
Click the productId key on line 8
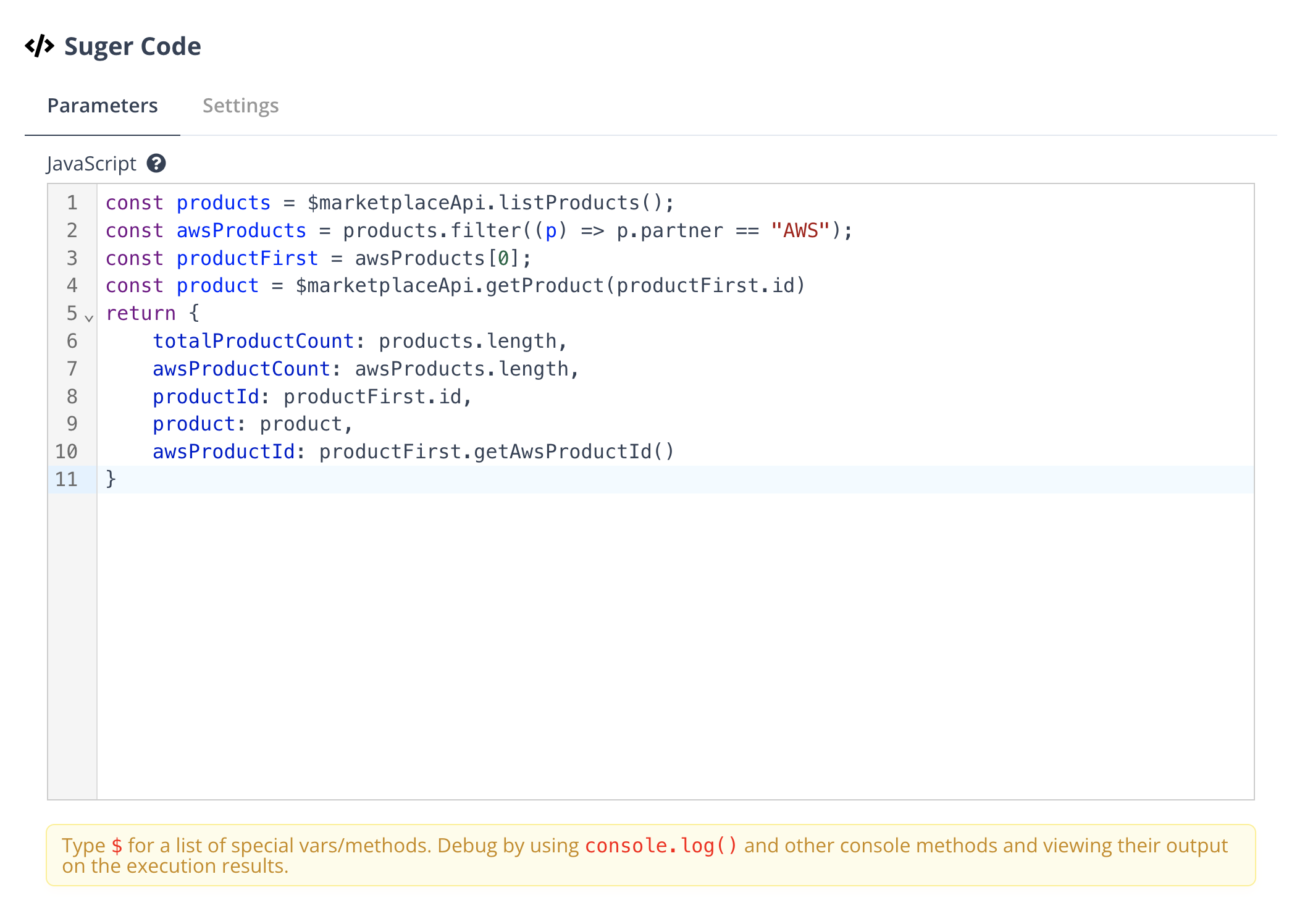(x=206, y=397)
